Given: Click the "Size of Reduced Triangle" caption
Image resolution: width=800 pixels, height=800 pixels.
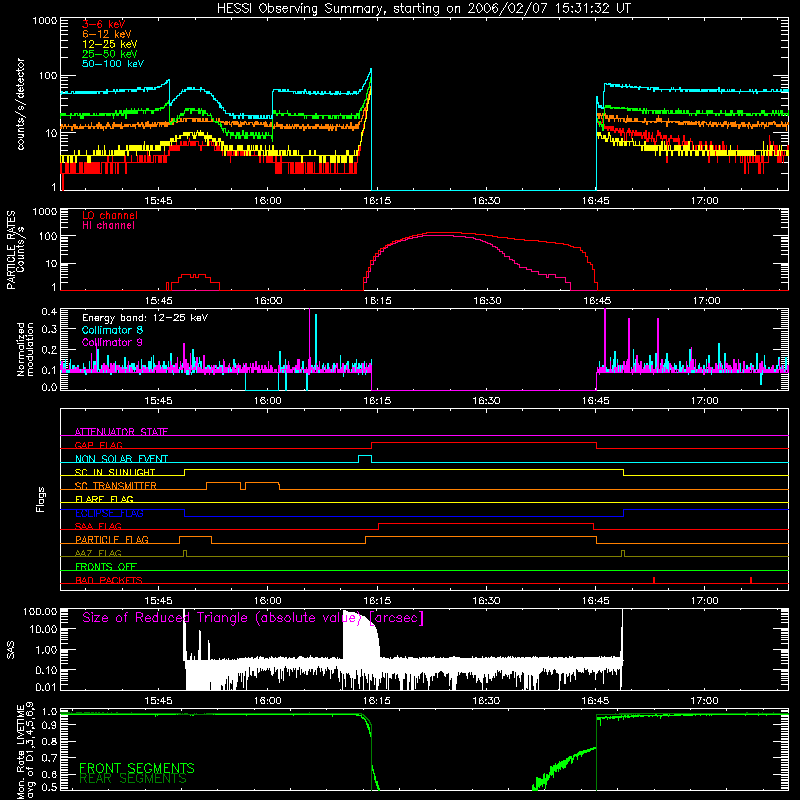Looking at the screenshot, I should (253, 618).
